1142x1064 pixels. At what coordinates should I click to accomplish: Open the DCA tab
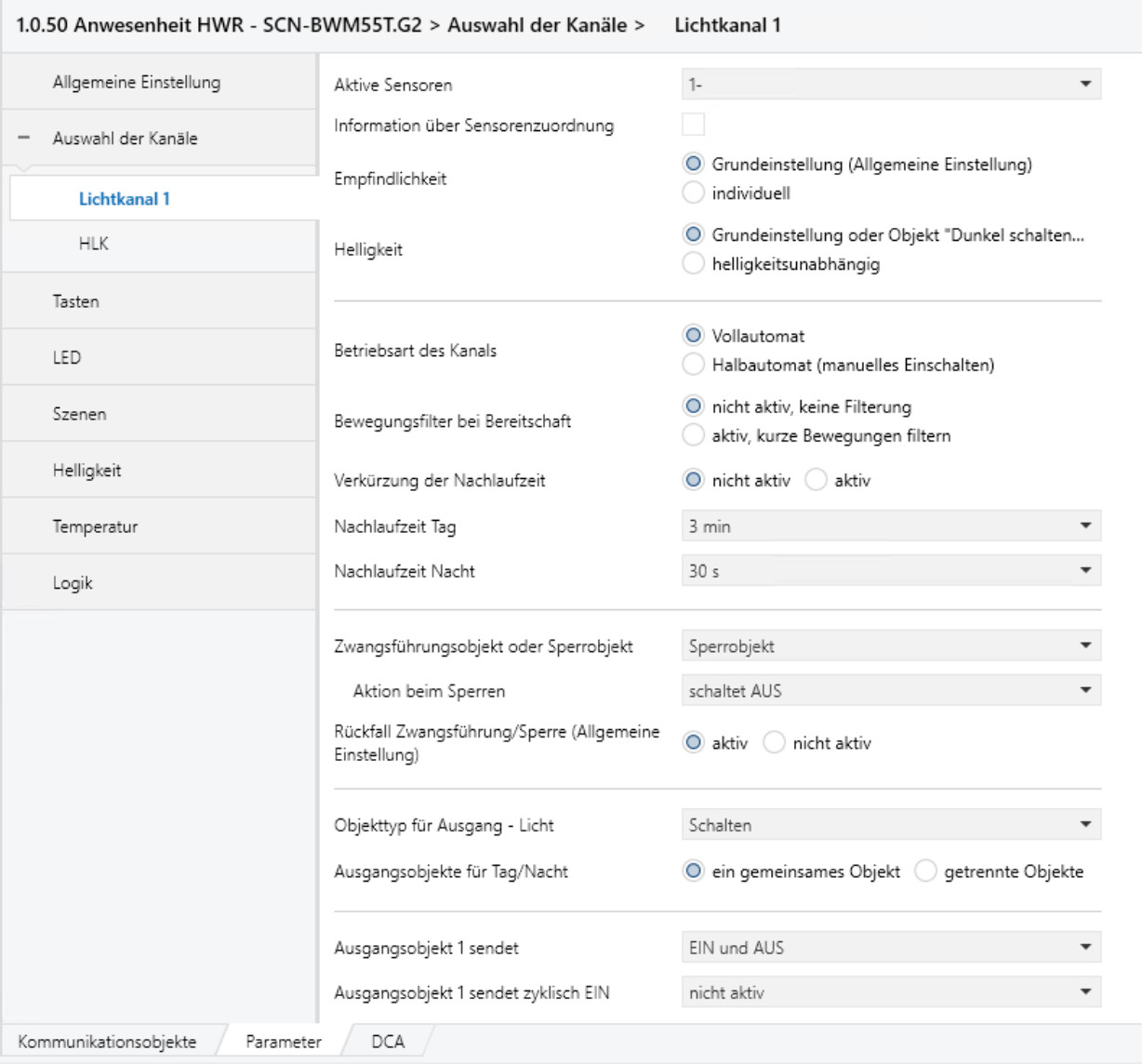pos(388,1042)
